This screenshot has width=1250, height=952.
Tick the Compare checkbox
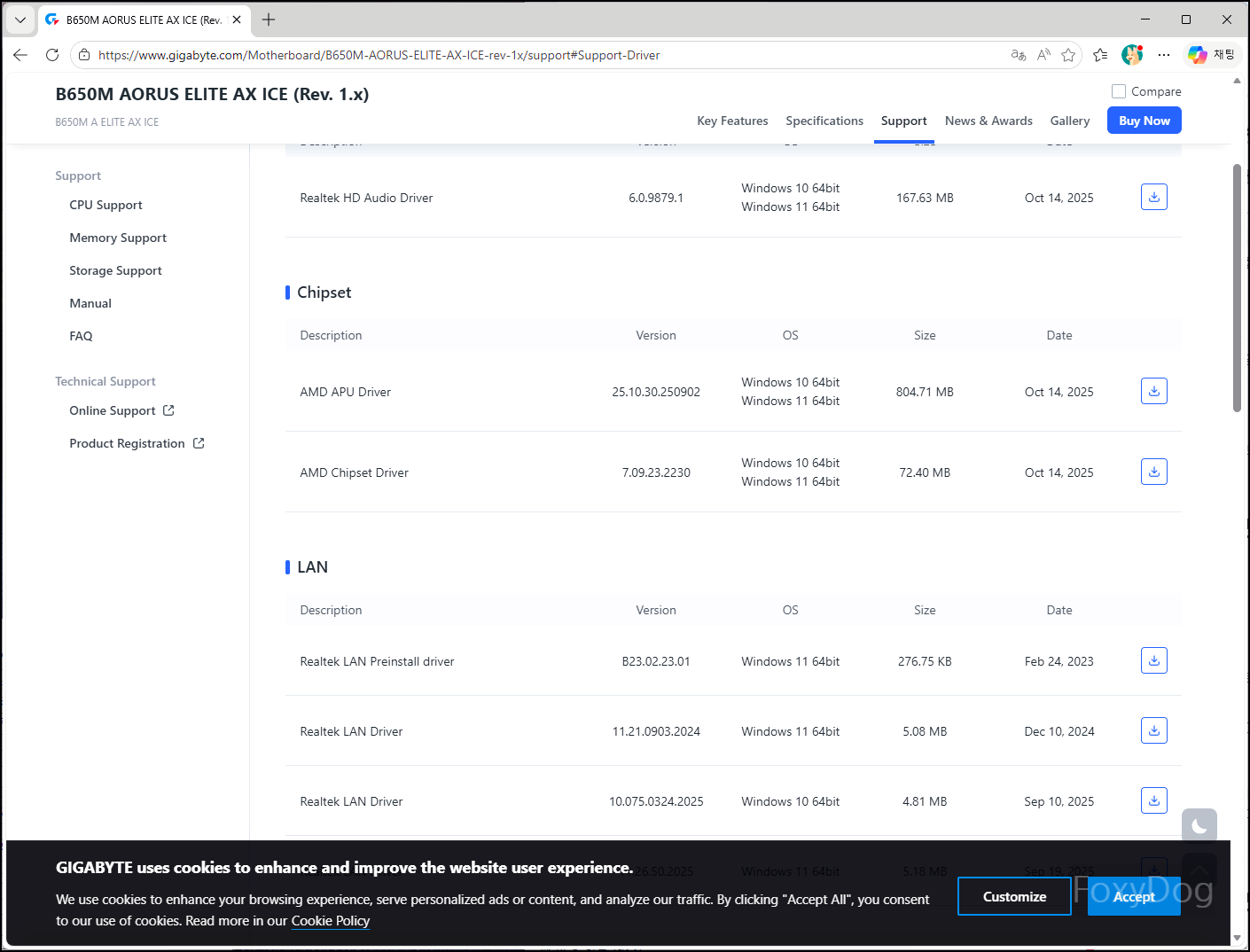[x=1119, y=91]
